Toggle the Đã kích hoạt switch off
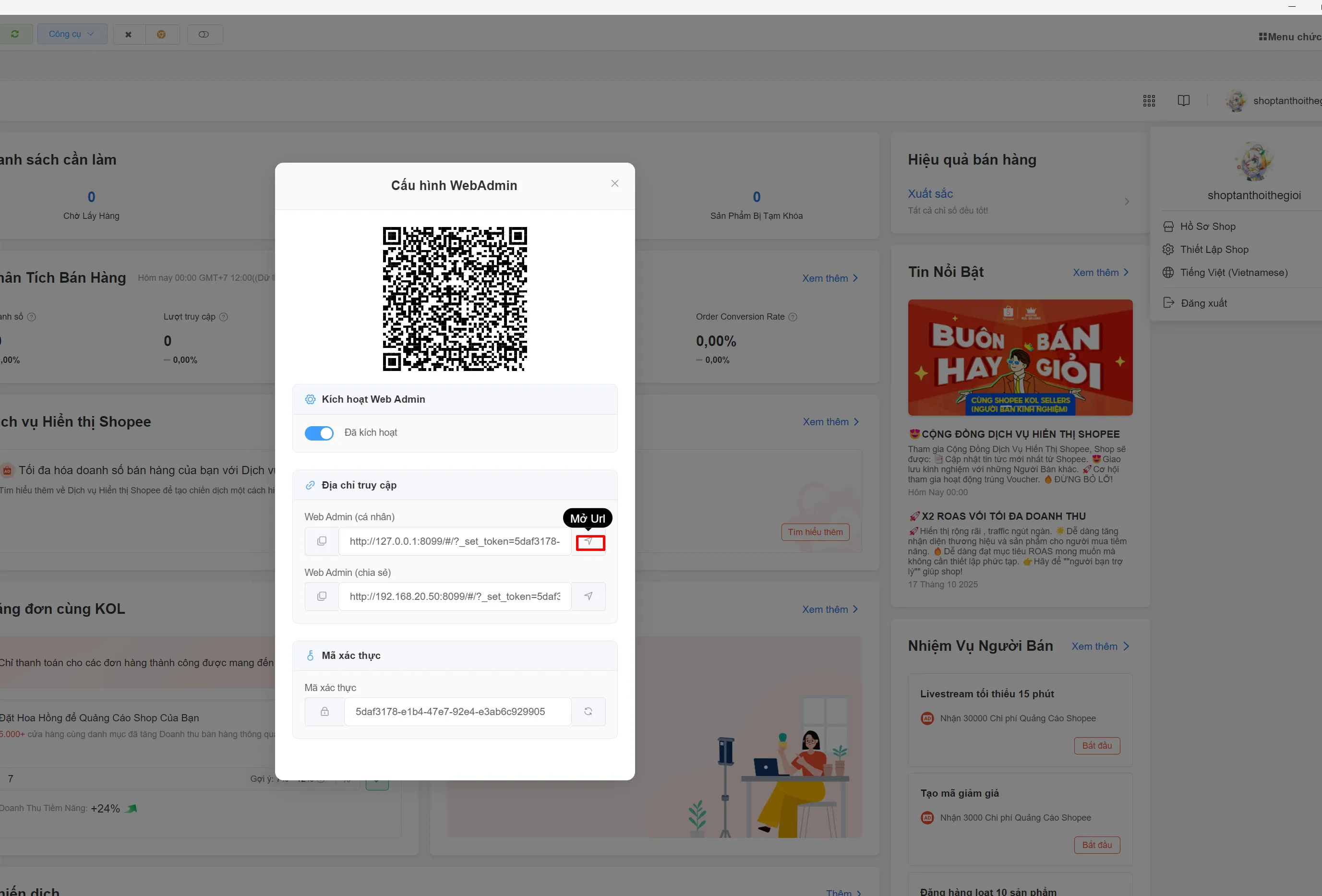This screenshot has width=1322, height=896. (x=319, y=433)
